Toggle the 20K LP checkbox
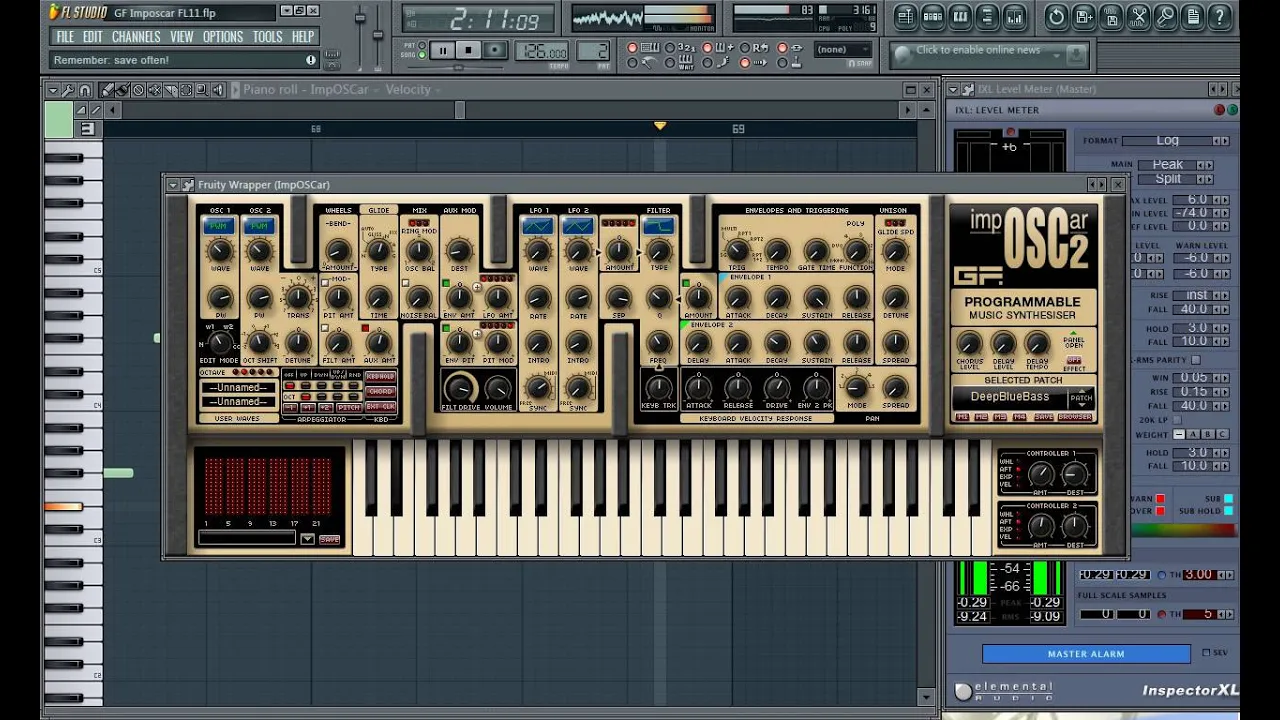The width and height of the screenshot is (1280, 720). [1179, 420]
